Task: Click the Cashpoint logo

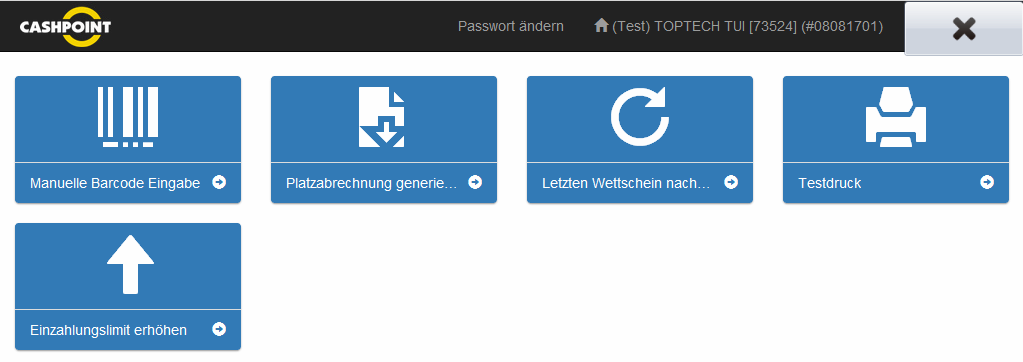Action: [x=65, y=27]
